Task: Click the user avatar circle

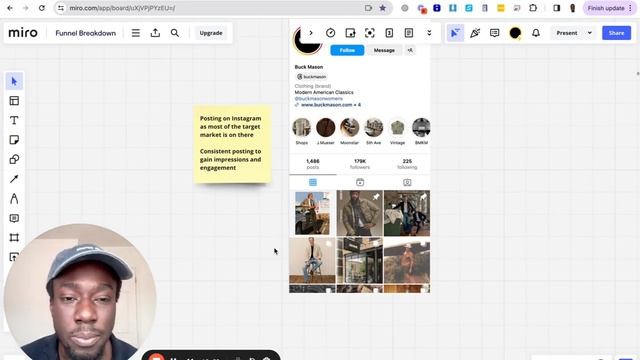Action: point(515,33)
